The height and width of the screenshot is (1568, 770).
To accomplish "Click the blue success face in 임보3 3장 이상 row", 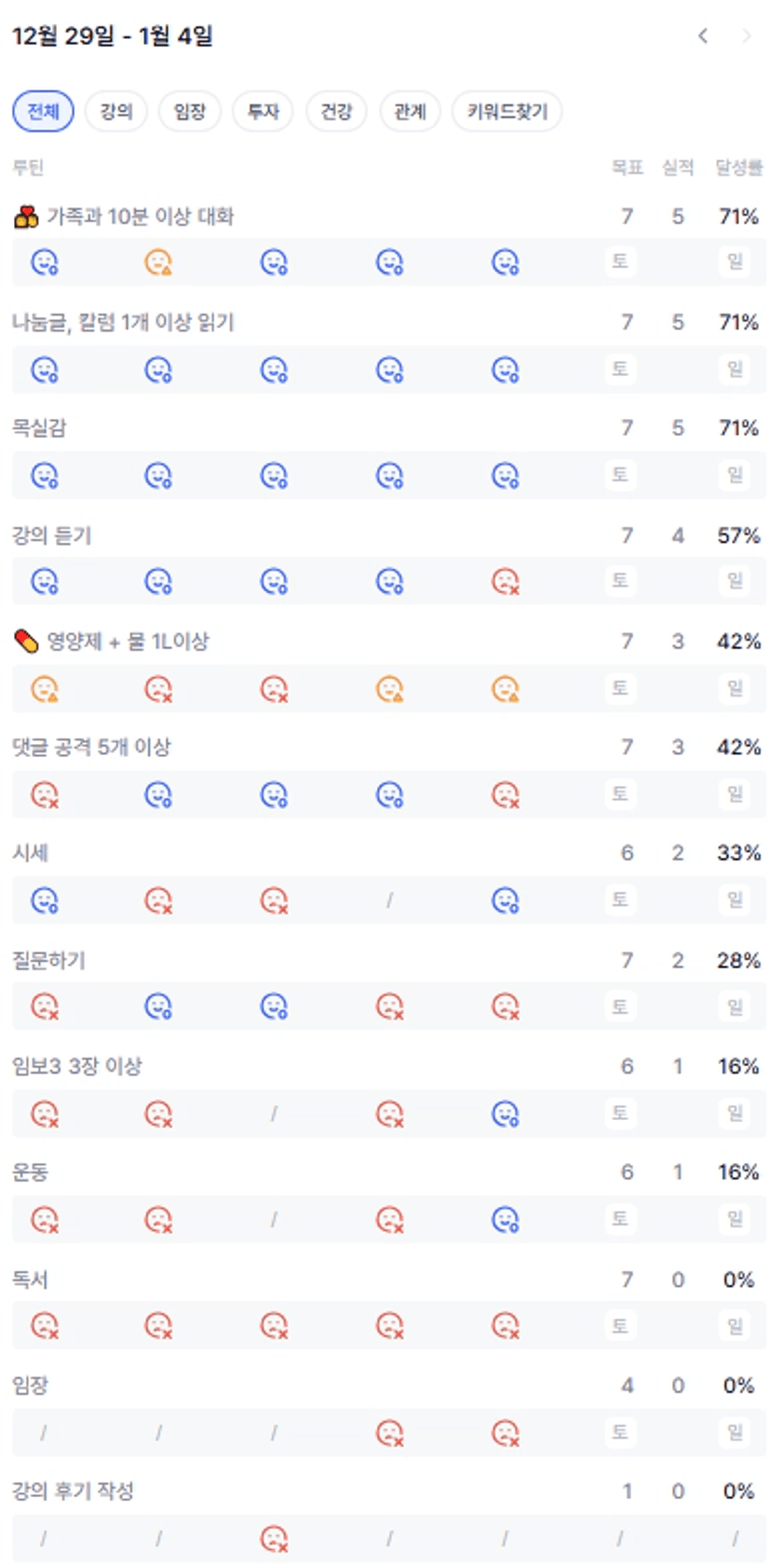I will point(506,1114).
